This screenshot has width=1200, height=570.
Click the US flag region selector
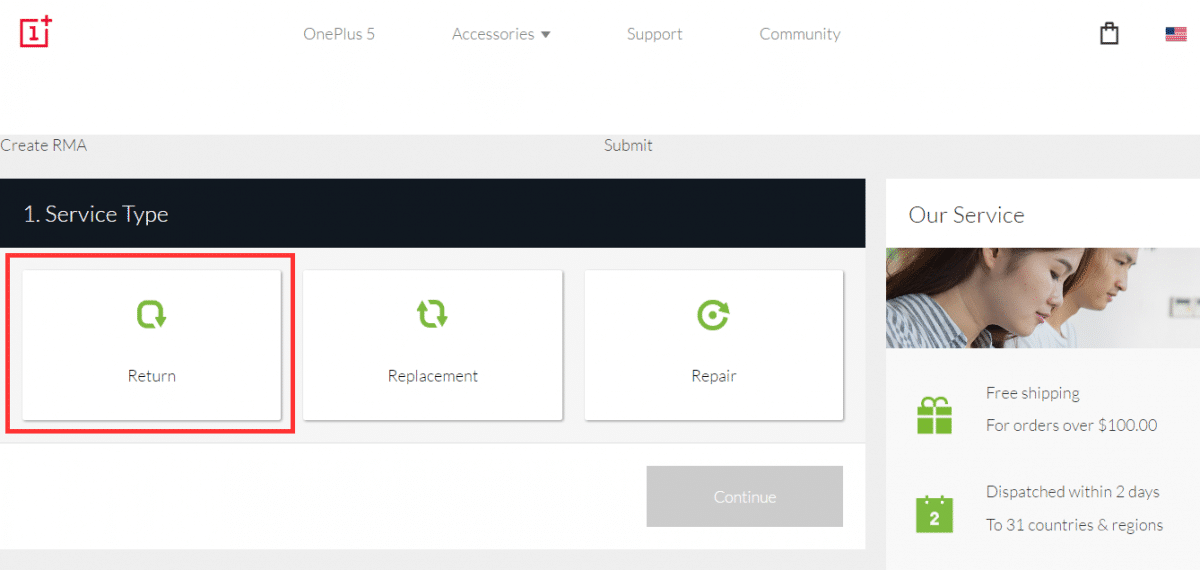coord(1175,34)
